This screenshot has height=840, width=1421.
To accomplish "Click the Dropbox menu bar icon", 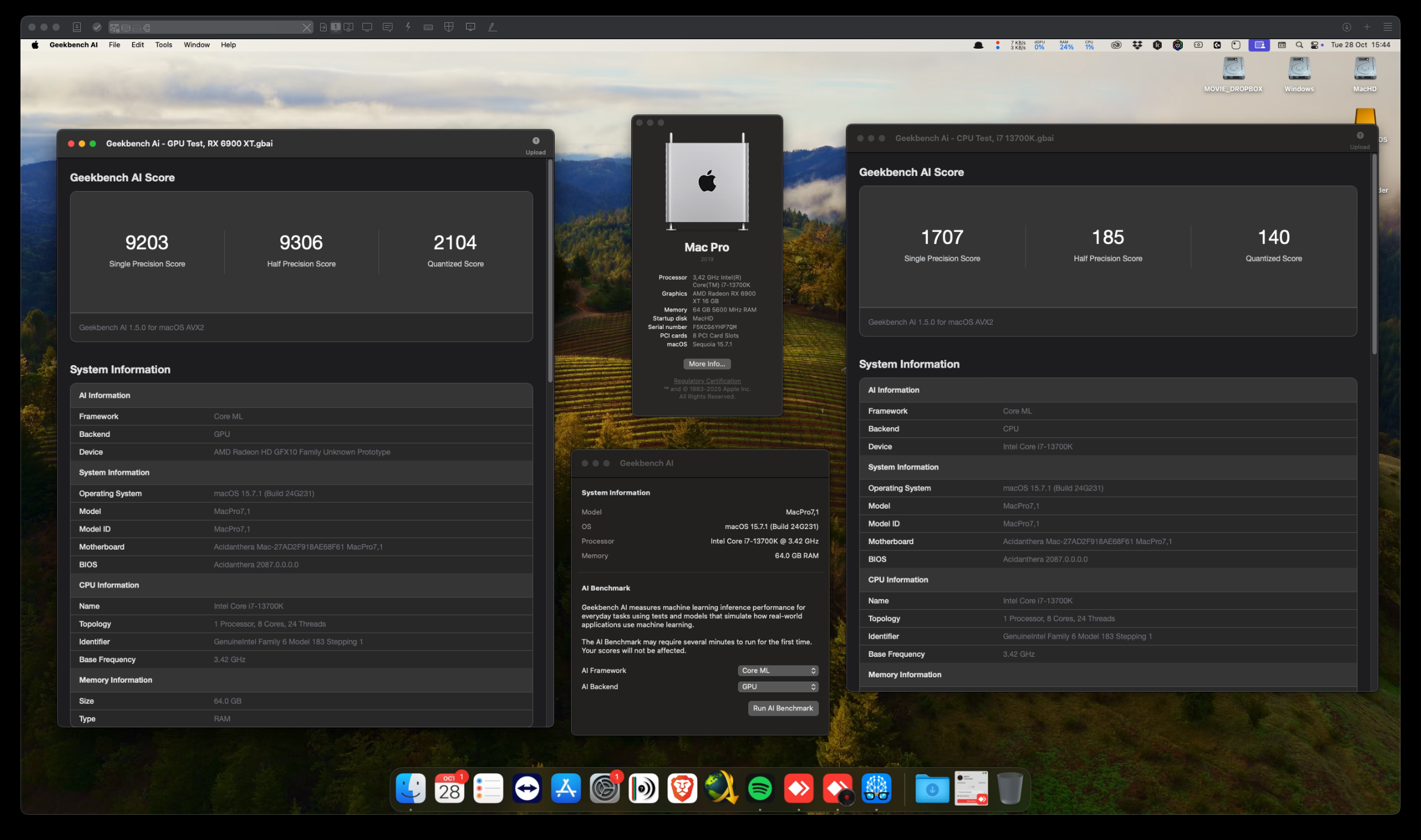I will point(1137,45).
